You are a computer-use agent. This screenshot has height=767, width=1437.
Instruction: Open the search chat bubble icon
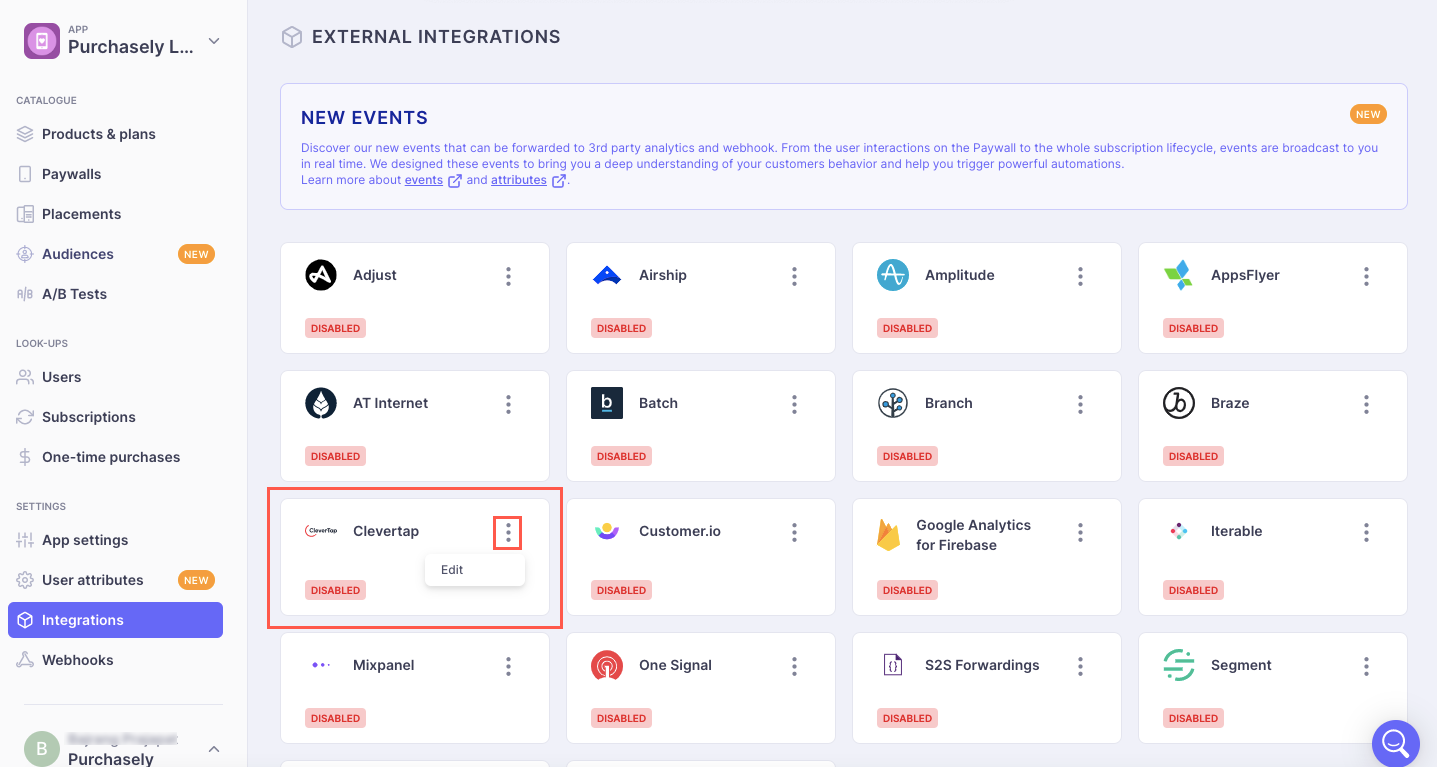pyautogui.click(x=1395, y=743)
